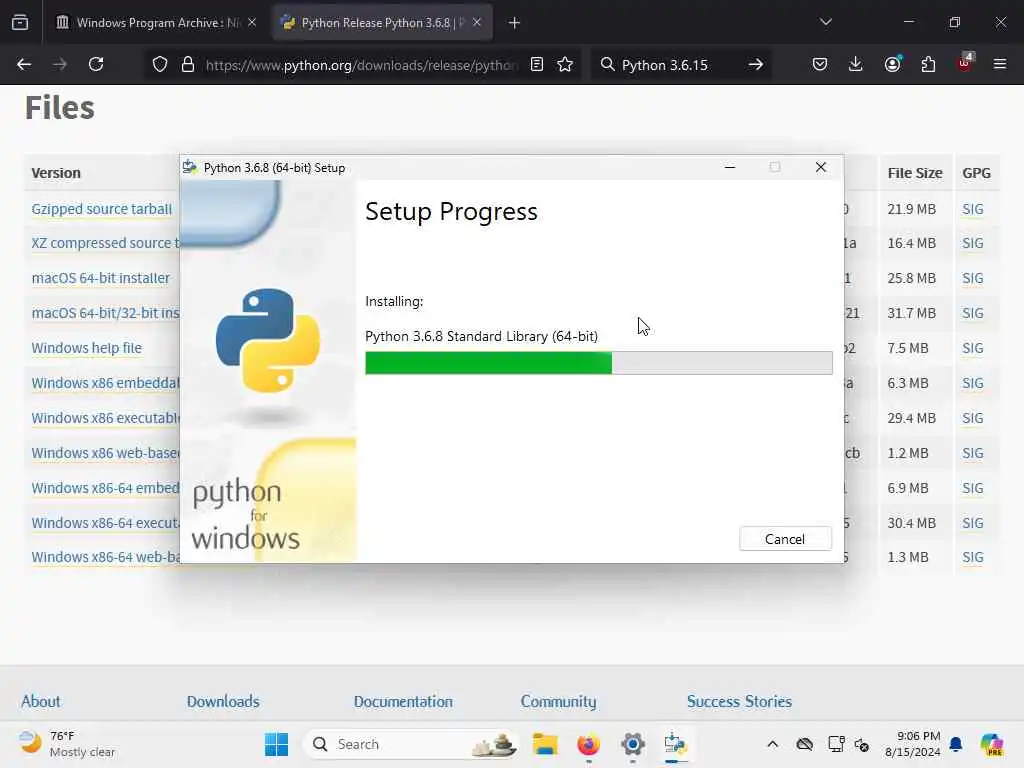Open the macOS 64-bit installer link
The height and width of the screenshot is (768, 1024).
click(x=101, y=278)
